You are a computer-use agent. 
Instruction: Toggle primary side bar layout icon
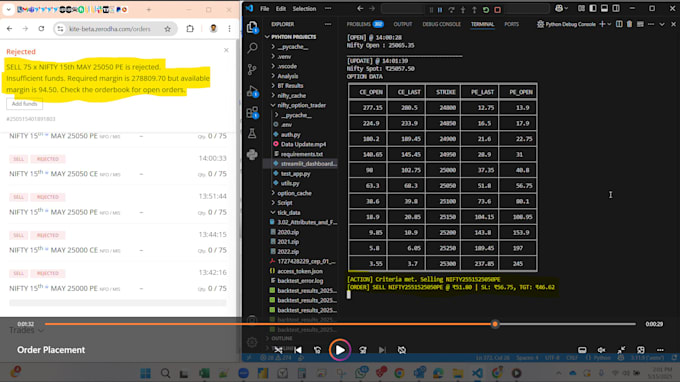coord(593,9)
